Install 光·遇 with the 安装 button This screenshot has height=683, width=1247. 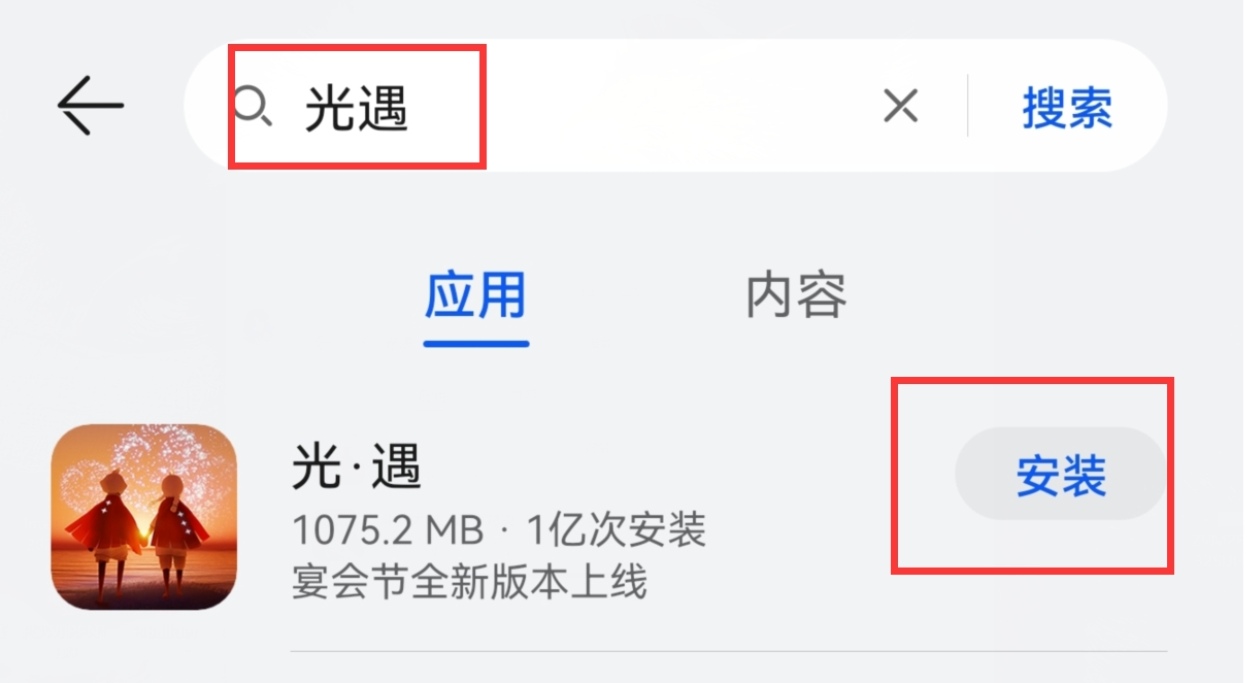(x=1061, y=474)
